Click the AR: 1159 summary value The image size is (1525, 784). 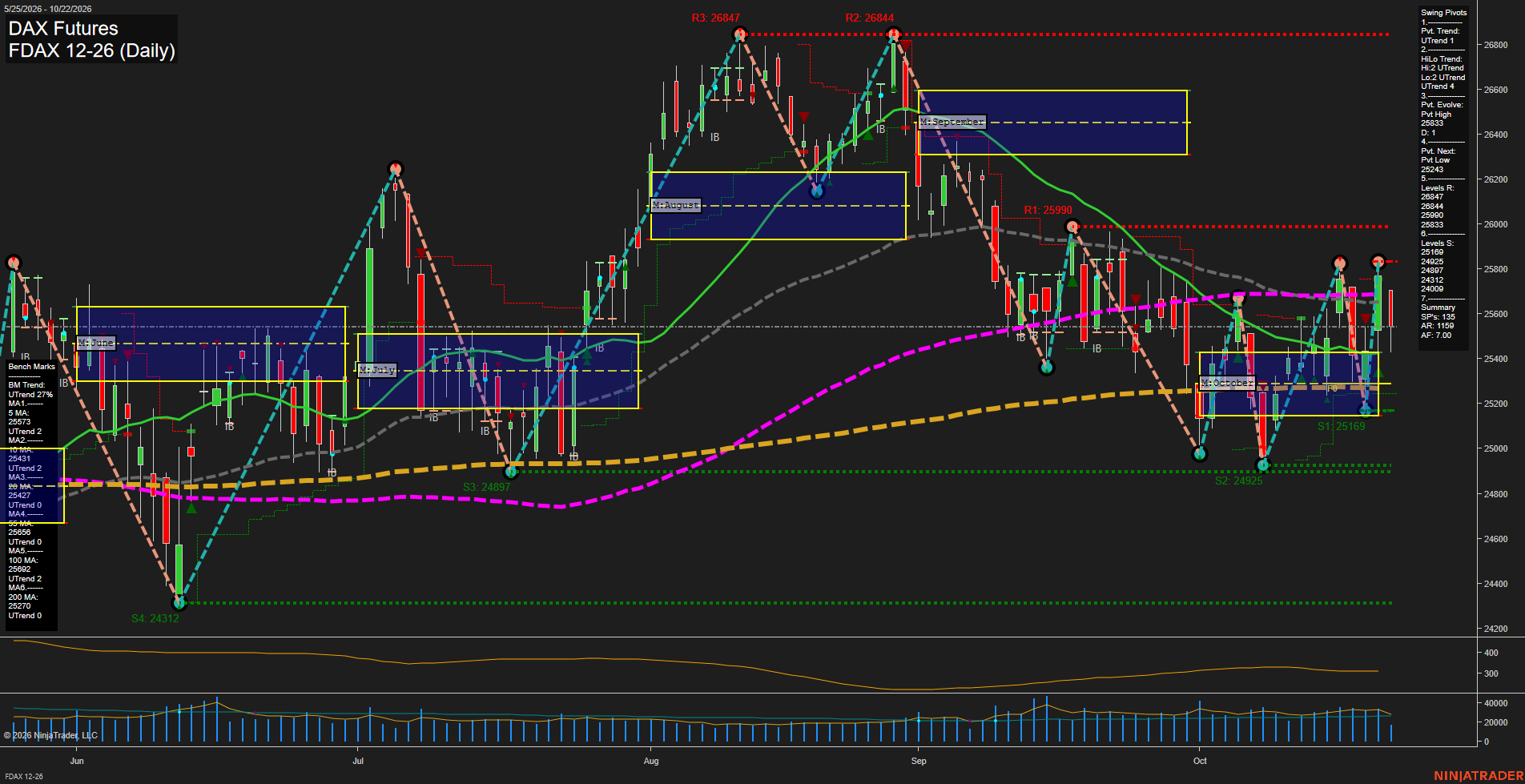pos(1438,326)
